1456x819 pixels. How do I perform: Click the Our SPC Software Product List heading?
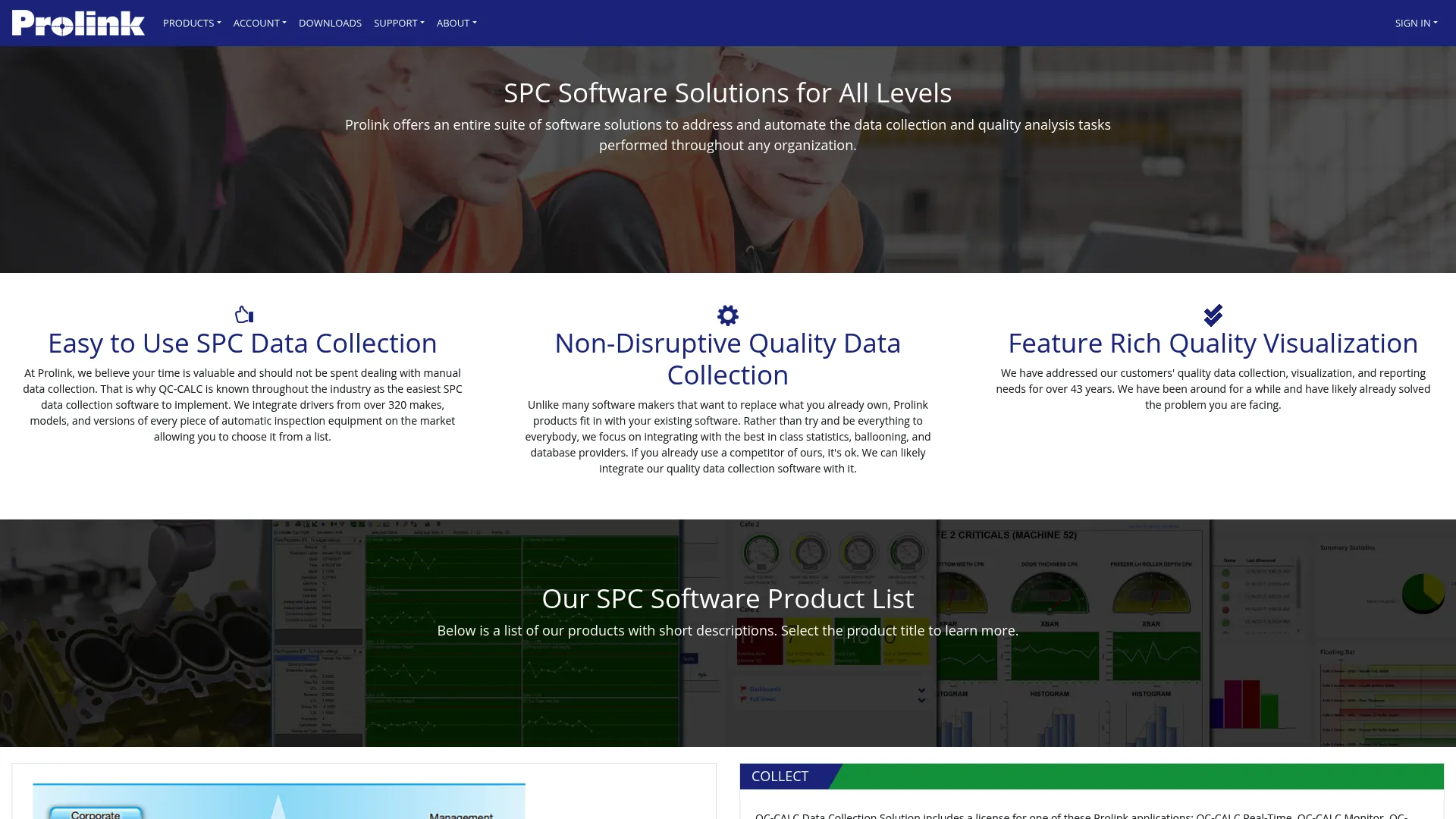728,598
